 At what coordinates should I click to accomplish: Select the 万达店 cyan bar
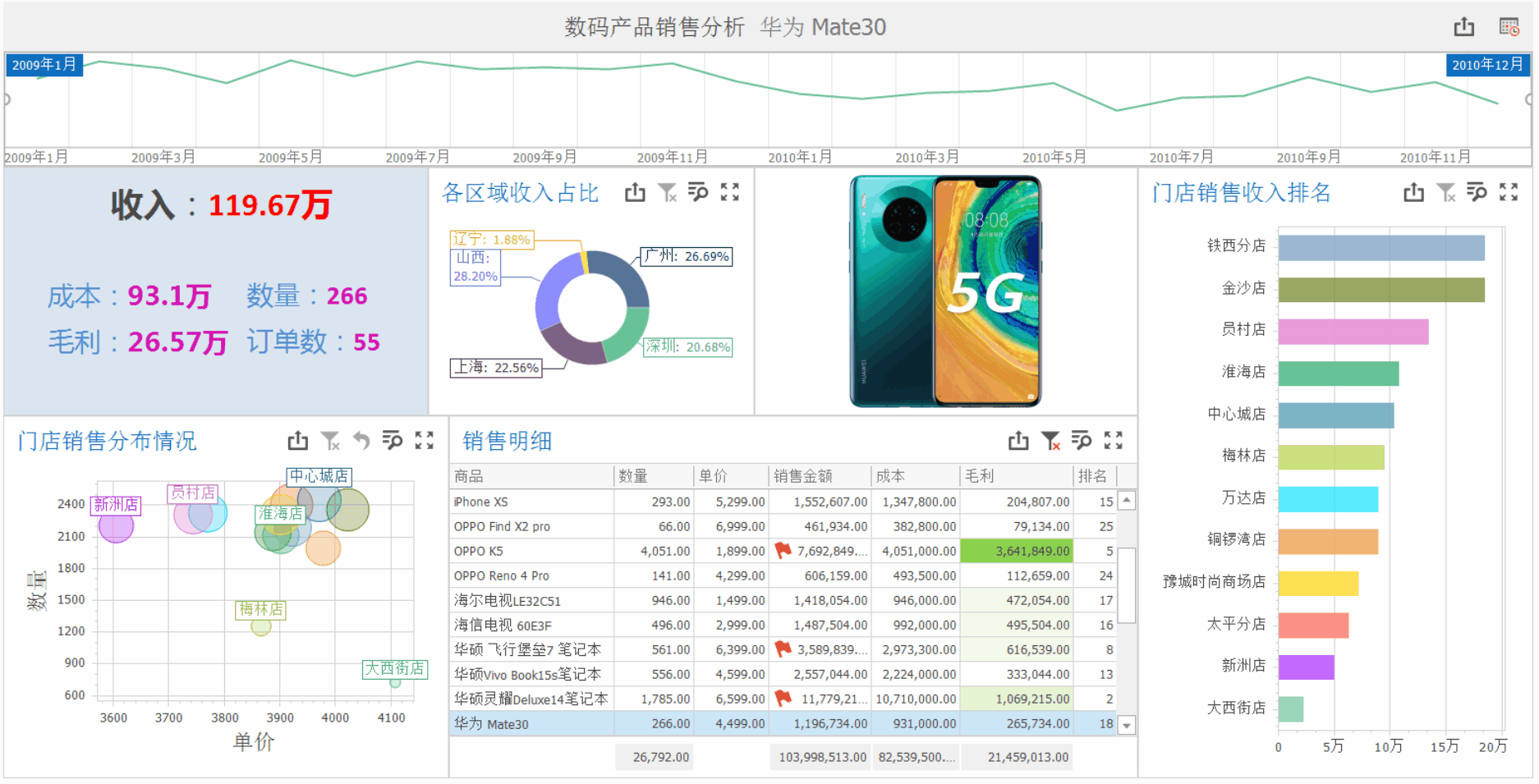(1328, 499)
